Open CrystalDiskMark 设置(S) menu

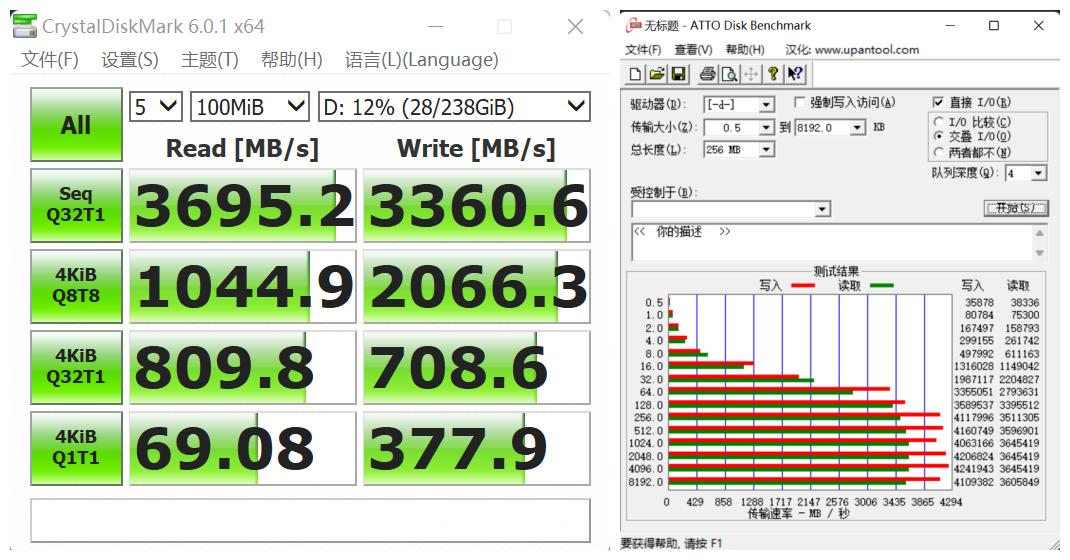[130, 60]
